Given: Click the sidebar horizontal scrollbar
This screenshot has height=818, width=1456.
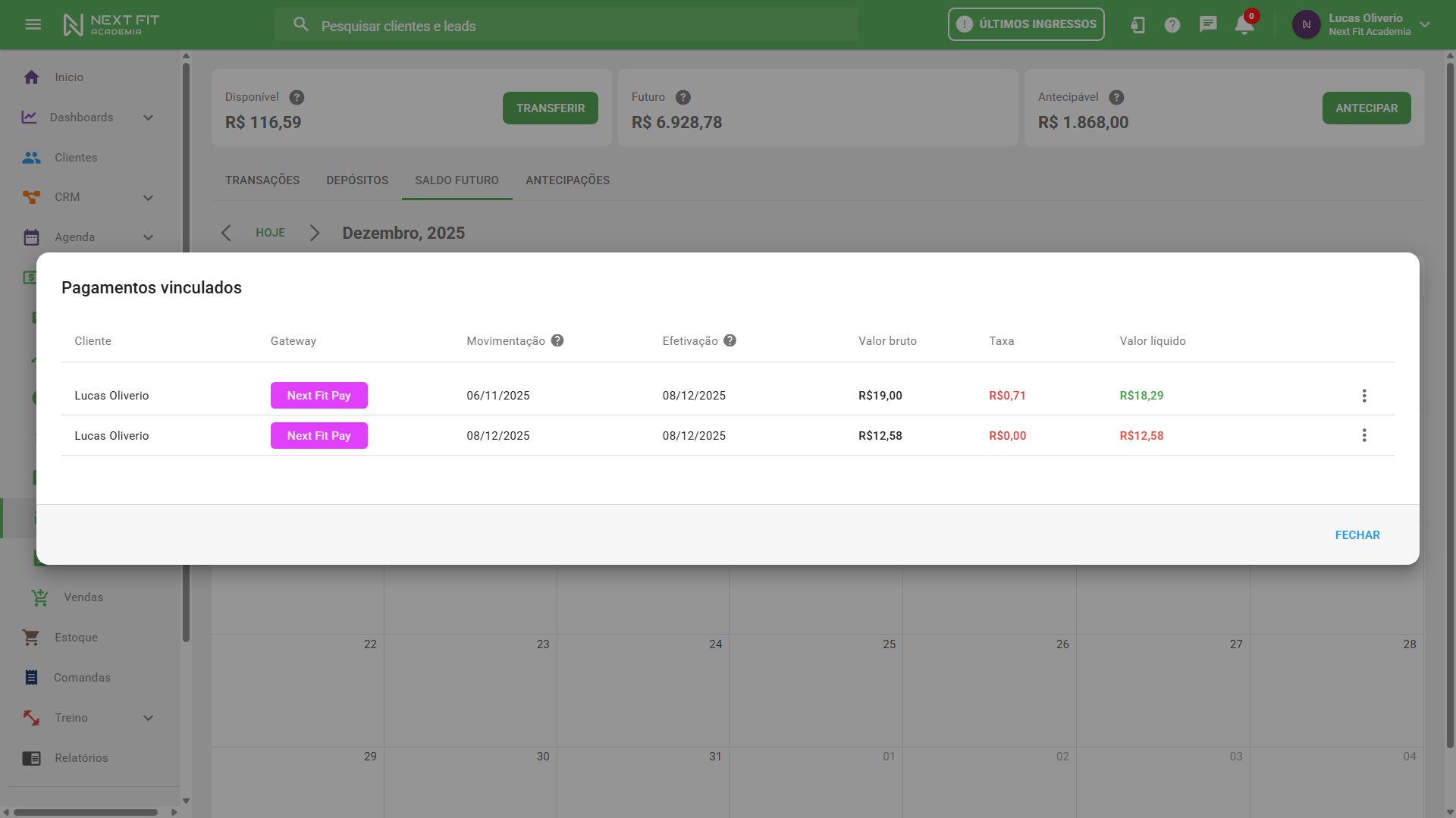Looking at the screenshot, I should (x=86, y=812).
